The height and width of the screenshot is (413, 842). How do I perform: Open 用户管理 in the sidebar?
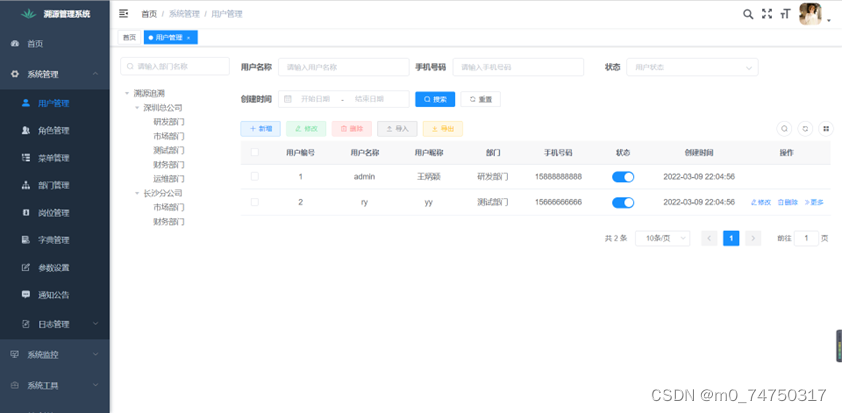coord(55,103)
